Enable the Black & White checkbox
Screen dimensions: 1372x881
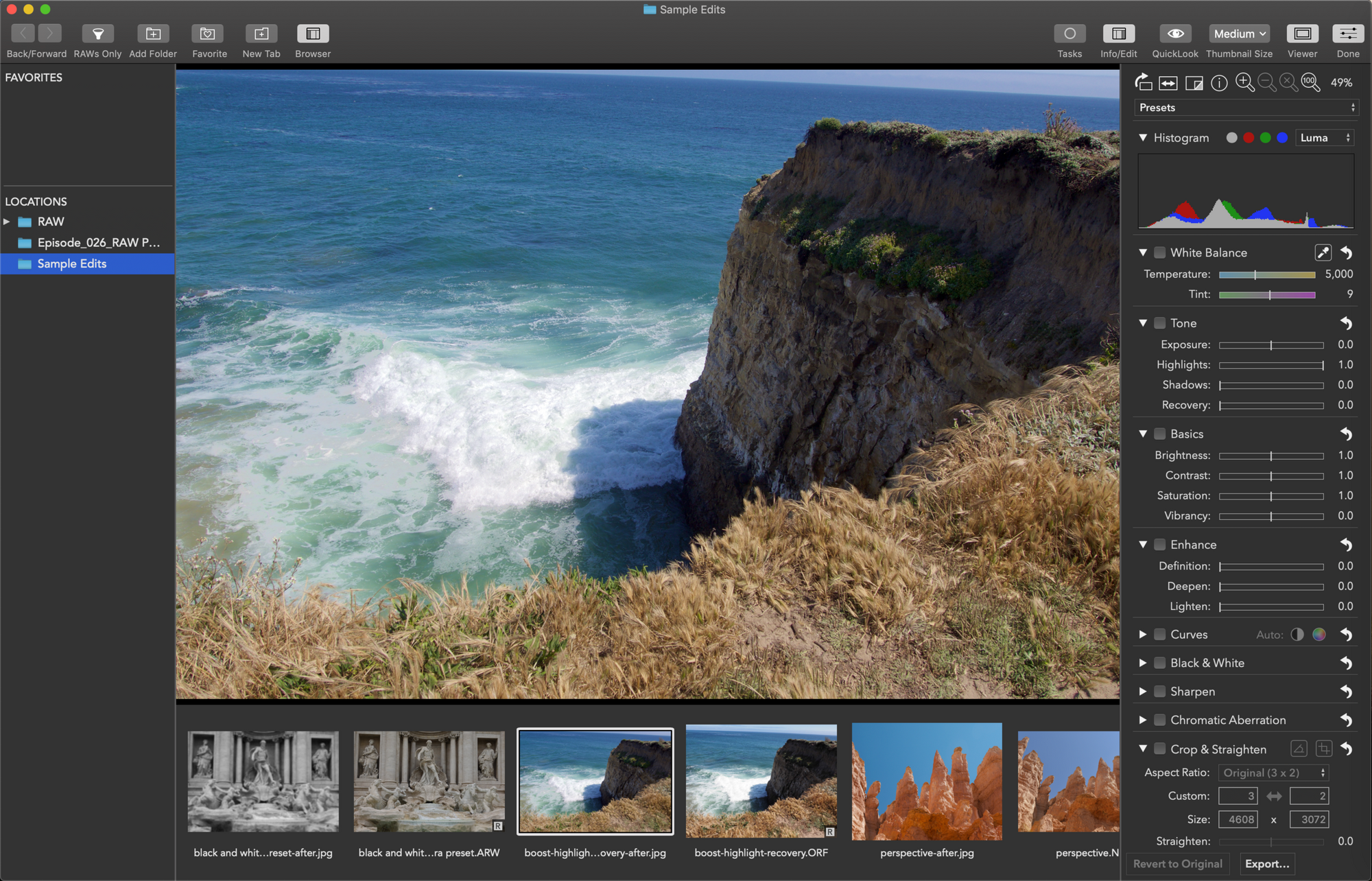[1159, 663]
